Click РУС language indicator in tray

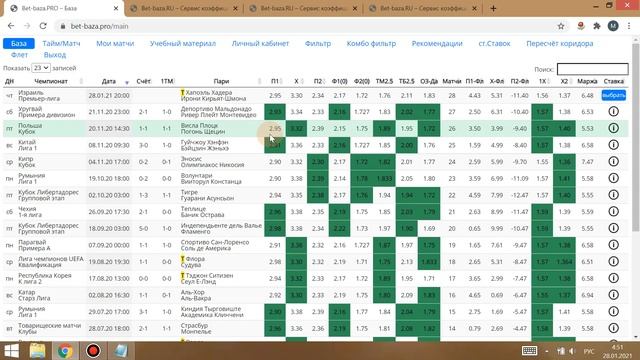(x=589, y=351)
